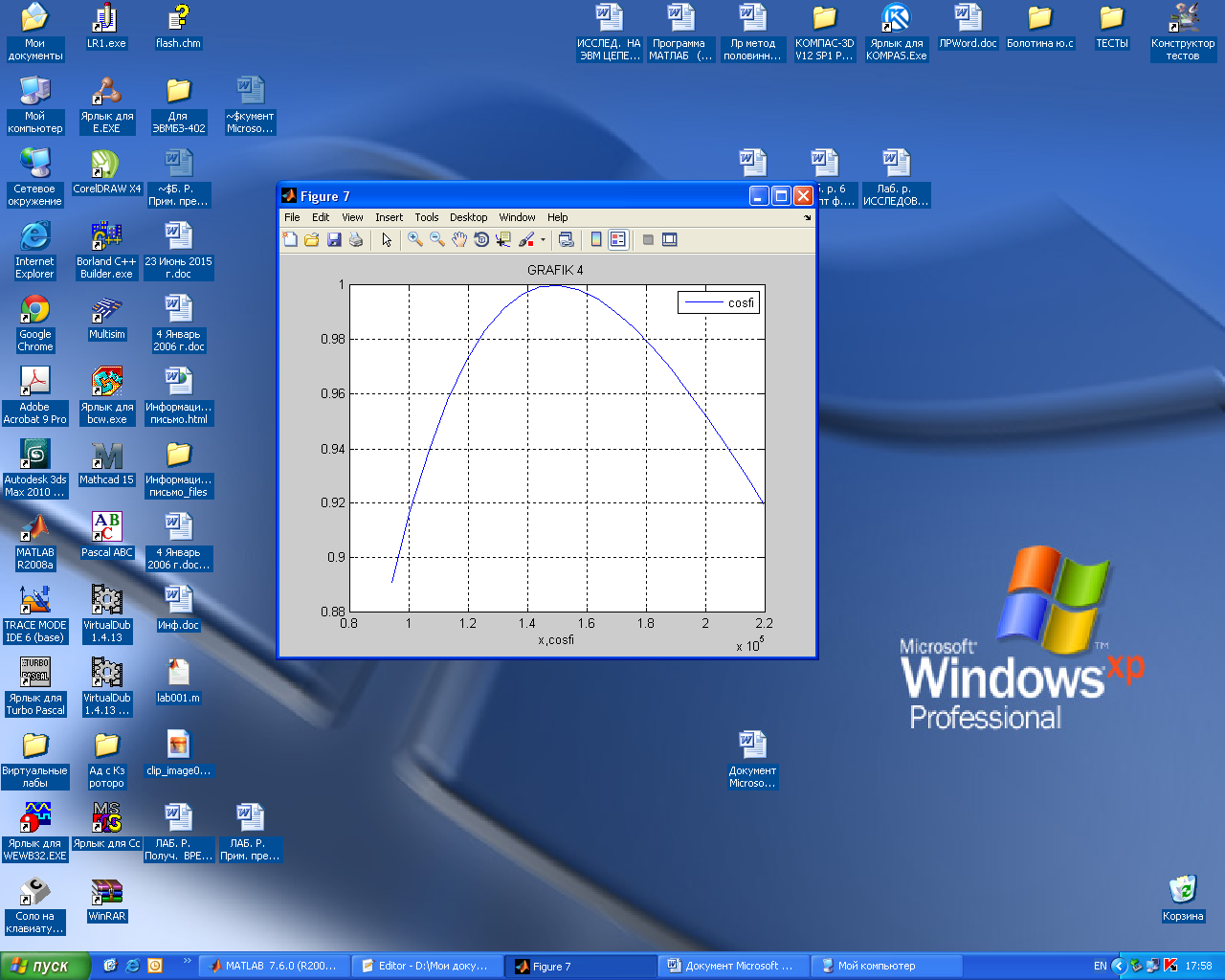Select the Rotate 3D tool
This screenshot has height=980, width=1225.
pos(481,239)
